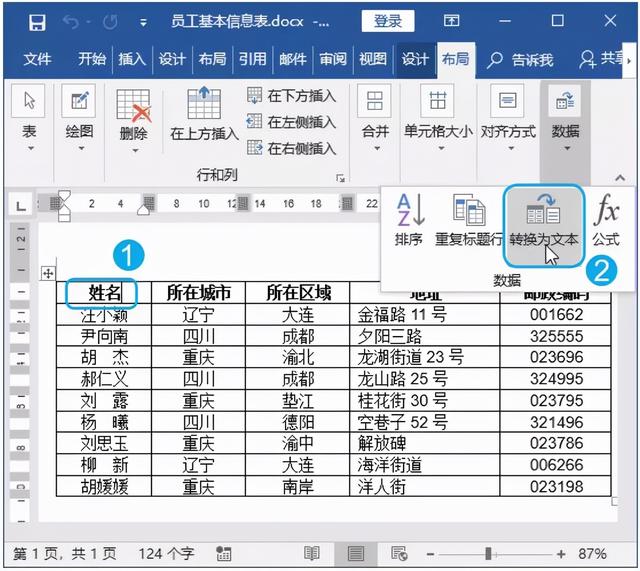This screenshot has height=571, width=640.
Task: Open 行和列 dialog launcher
Action: 340,178
